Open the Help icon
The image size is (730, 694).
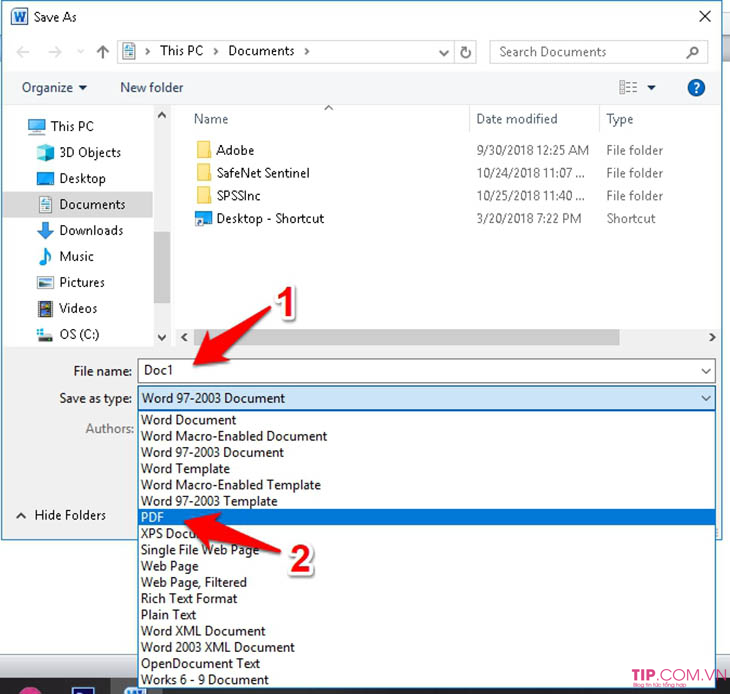coord(696,88)
